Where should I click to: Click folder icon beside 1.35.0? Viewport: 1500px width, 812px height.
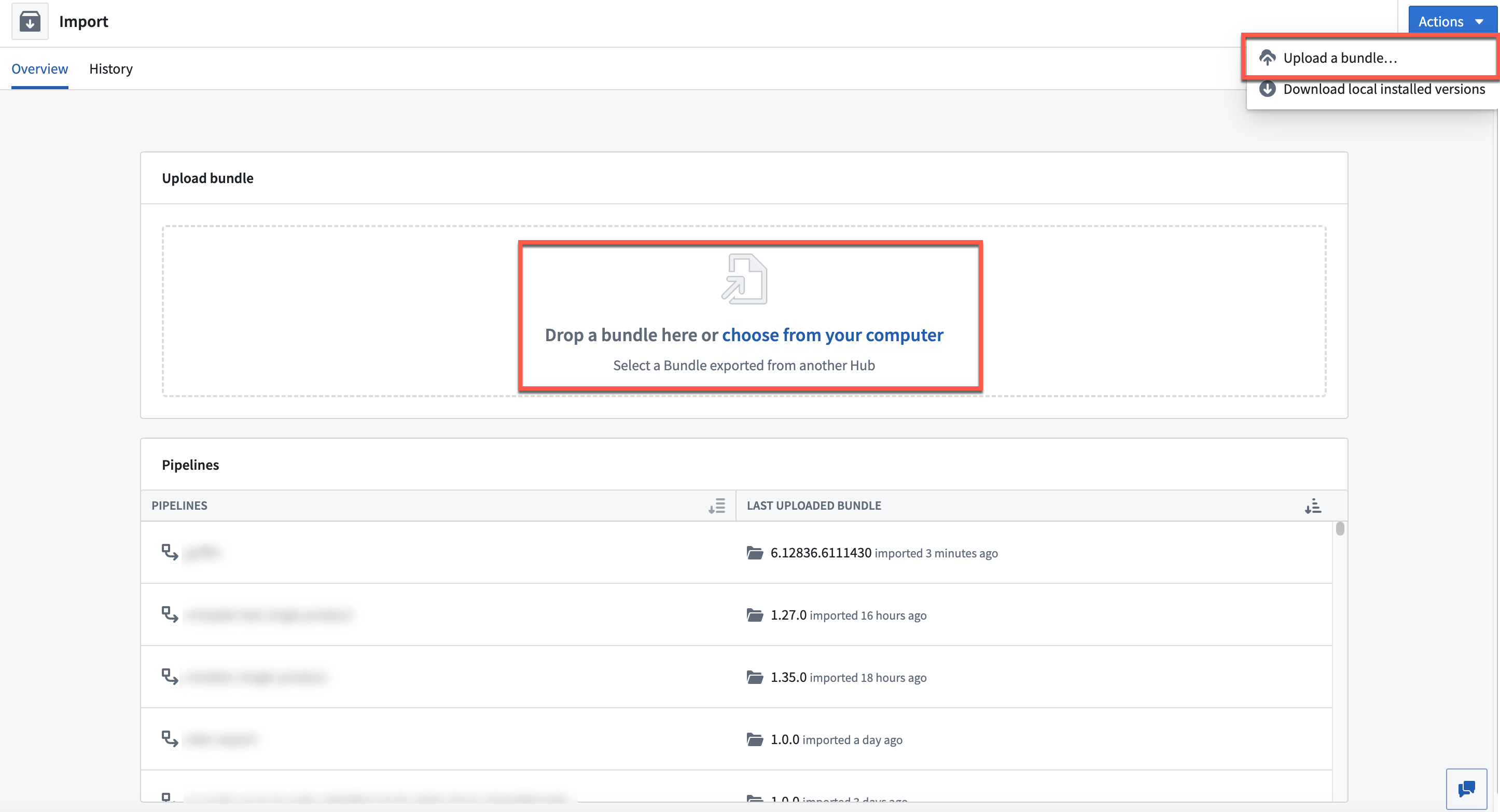[x=755, y=678]
